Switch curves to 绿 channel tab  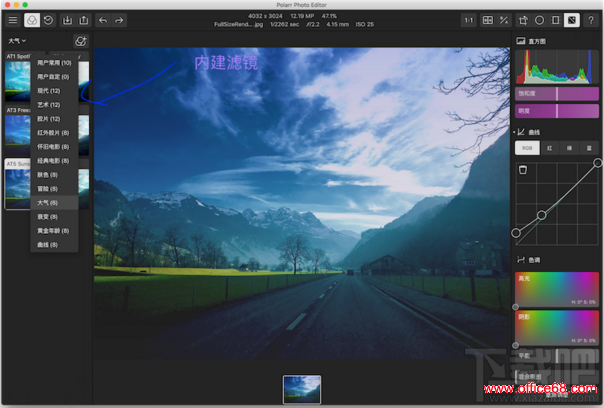tap(569, 148)
